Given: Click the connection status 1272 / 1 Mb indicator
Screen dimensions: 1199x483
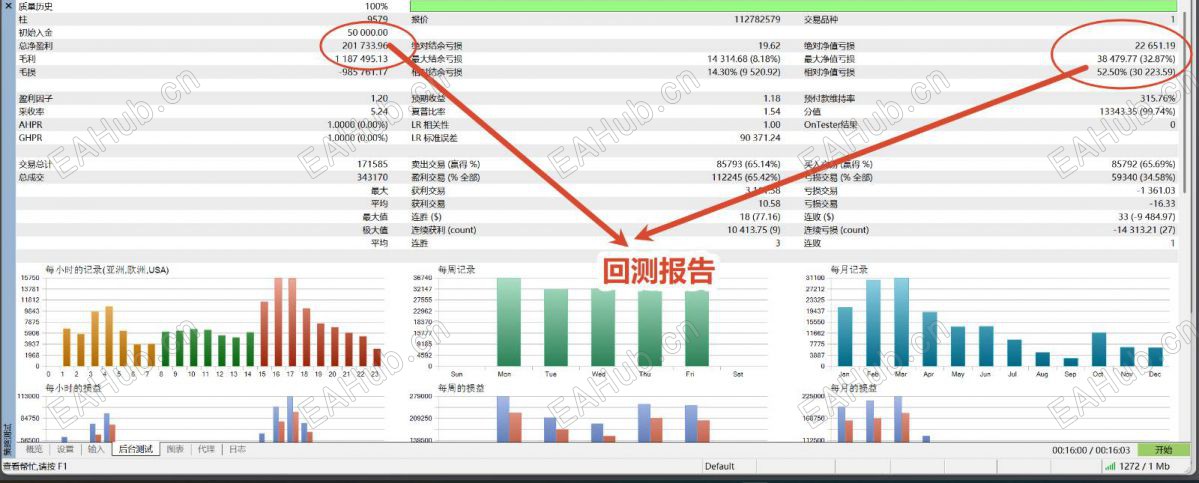Looking at the screenshot, I should 1138,466.
